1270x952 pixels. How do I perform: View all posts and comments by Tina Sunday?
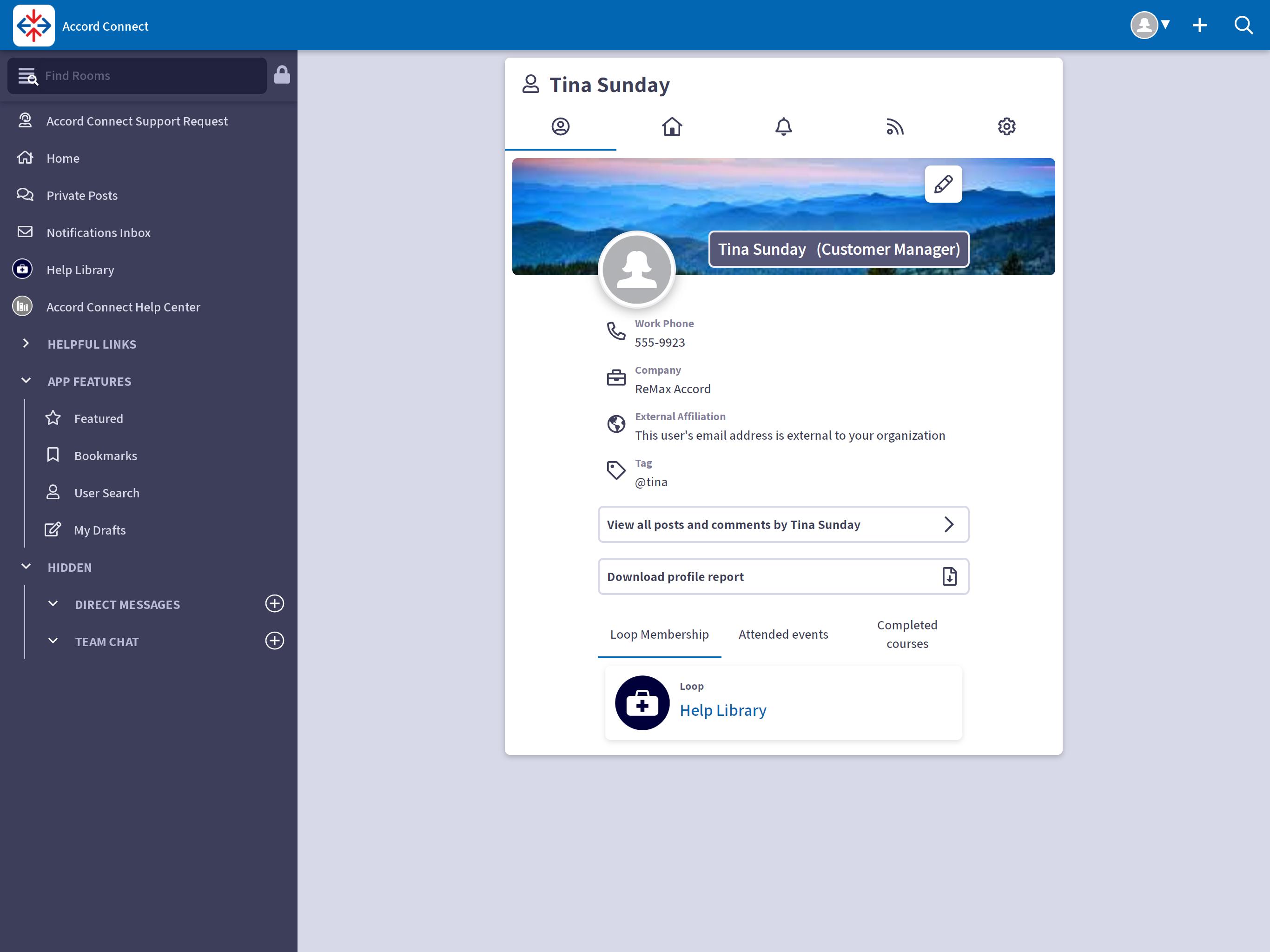pyautogui.click(x=783, y=524)
